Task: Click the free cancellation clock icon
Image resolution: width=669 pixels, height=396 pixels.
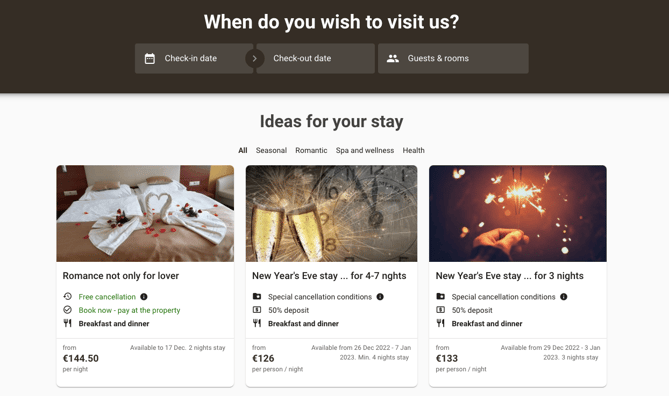Action: tap(67, 296)
